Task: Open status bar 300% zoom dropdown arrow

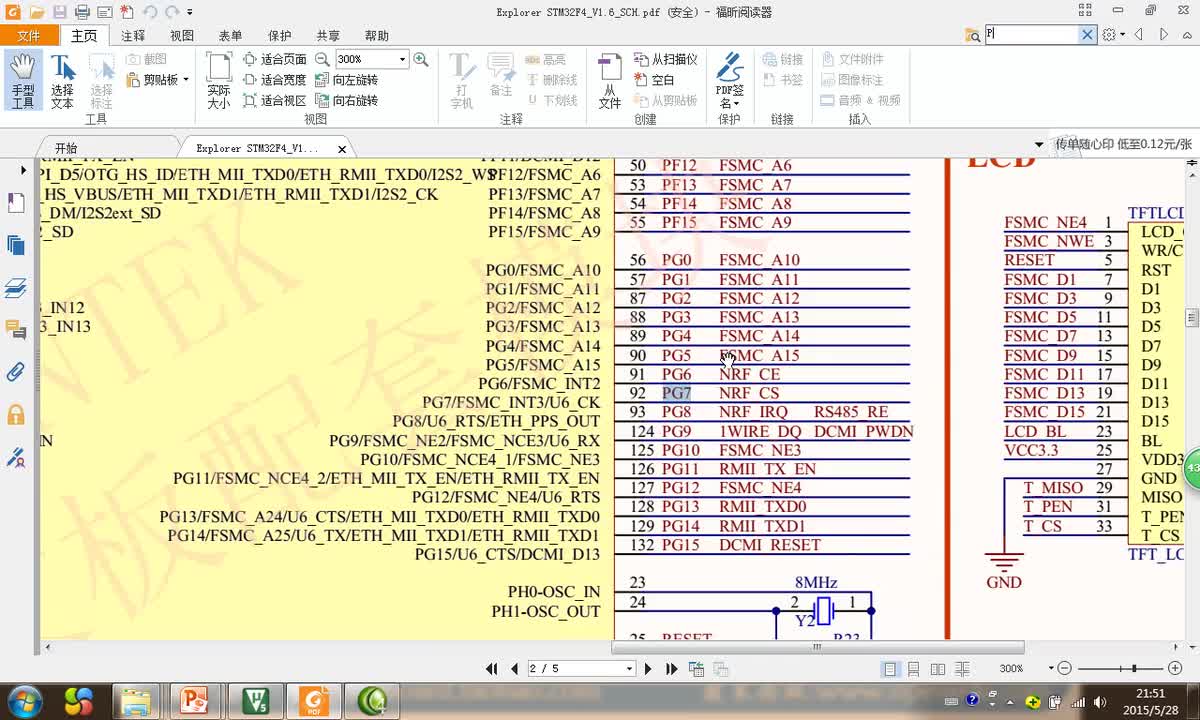Action: pyautogui.click(x=1051, y=668)
